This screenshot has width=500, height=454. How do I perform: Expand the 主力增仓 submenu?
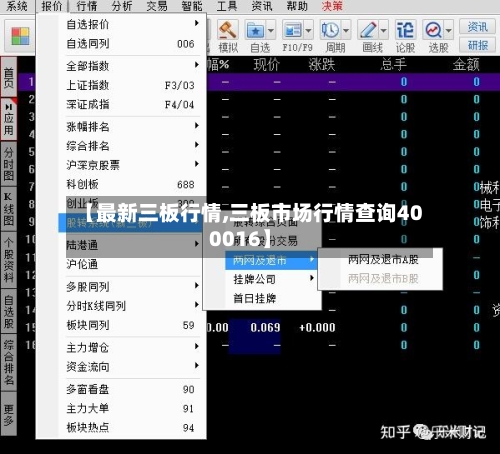[132, 348]
